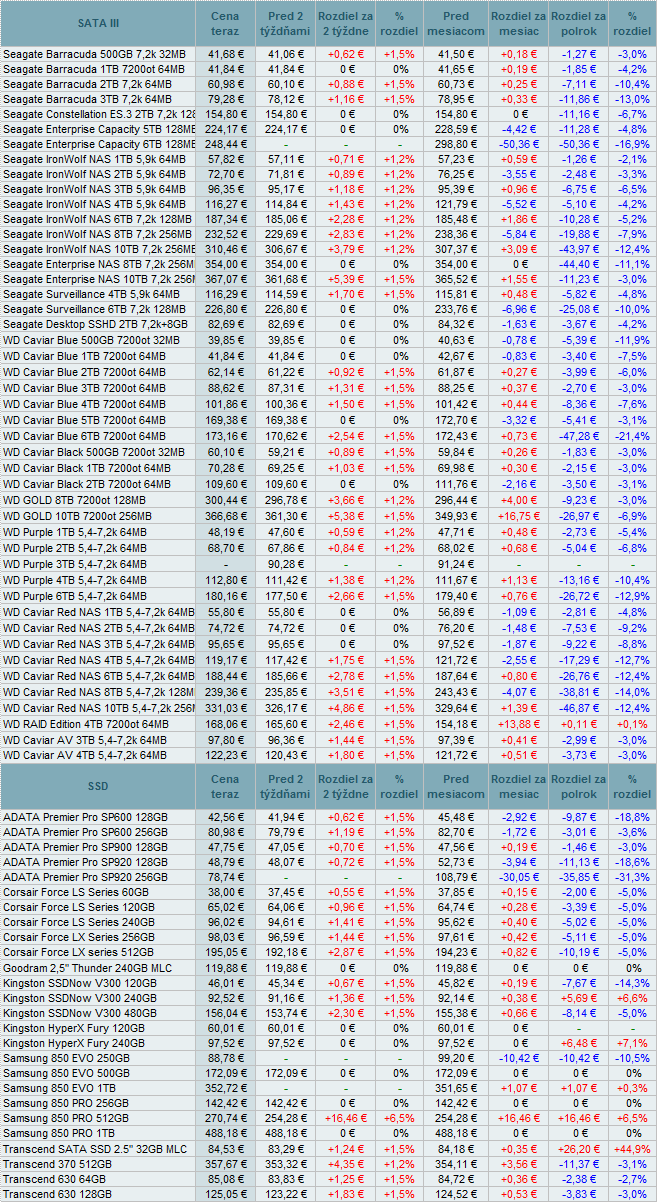
Task: Select WD Caviar Black 2TB product name
Action: [x=86, y=484]
